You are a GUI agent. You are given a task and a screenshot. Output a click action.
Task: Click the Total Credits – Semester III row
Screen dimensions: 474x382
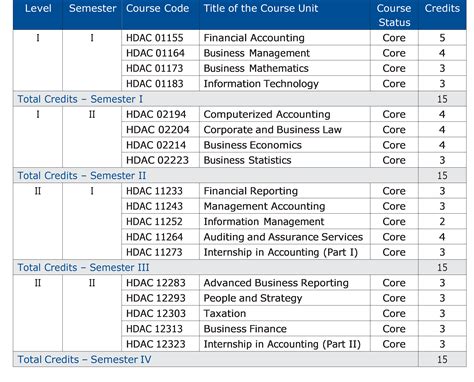(x=240, y=268)
